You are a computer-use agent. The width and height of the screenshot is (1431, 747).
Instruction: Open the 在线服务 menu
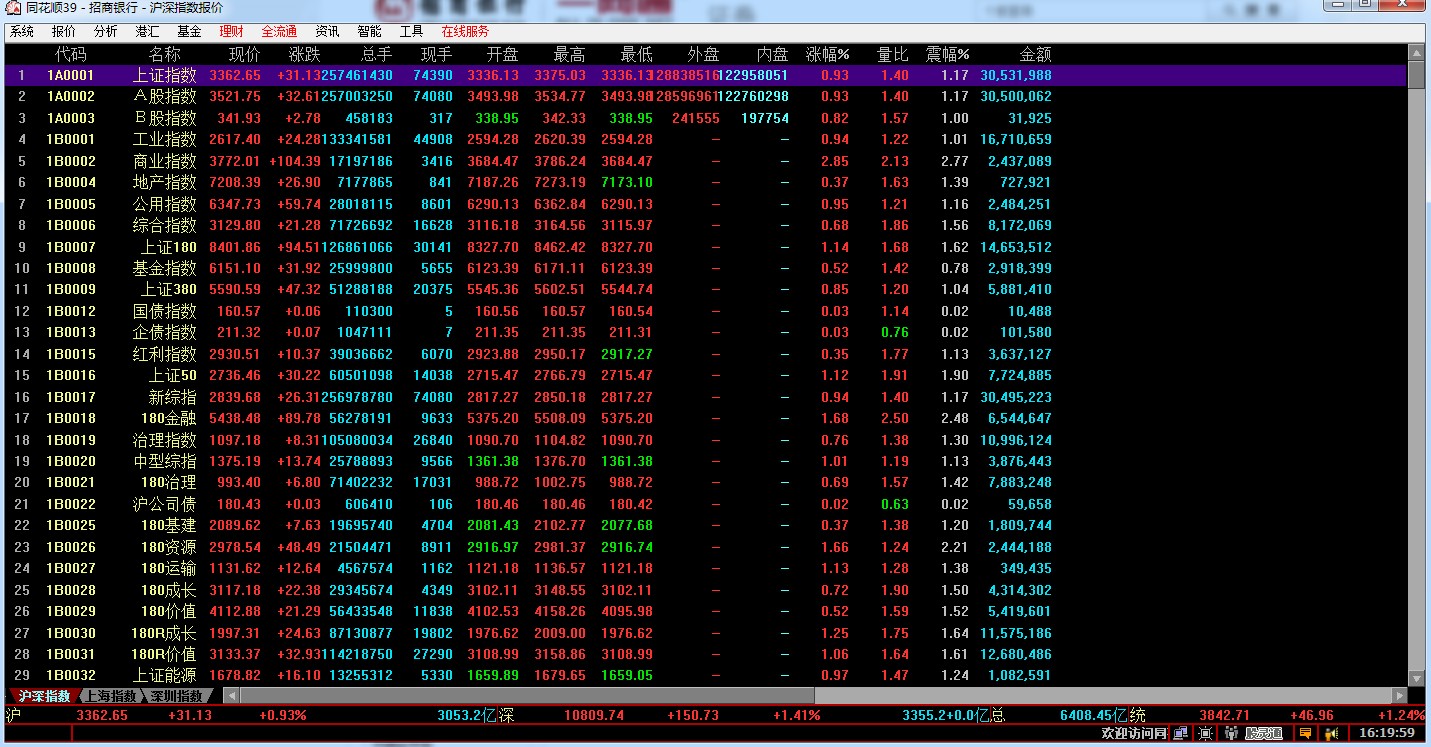click(465, 32)
